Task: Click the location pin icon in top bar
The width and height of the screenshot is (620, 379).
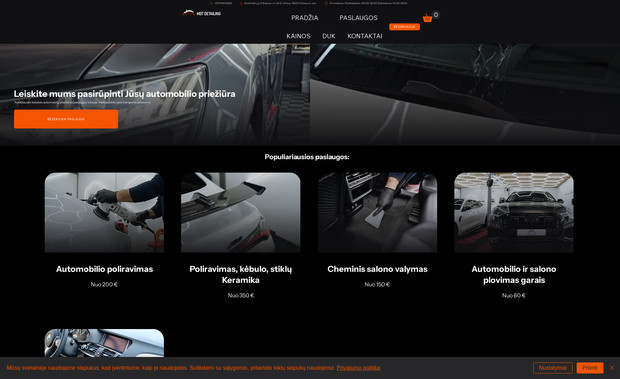Action: pos(241,3)
